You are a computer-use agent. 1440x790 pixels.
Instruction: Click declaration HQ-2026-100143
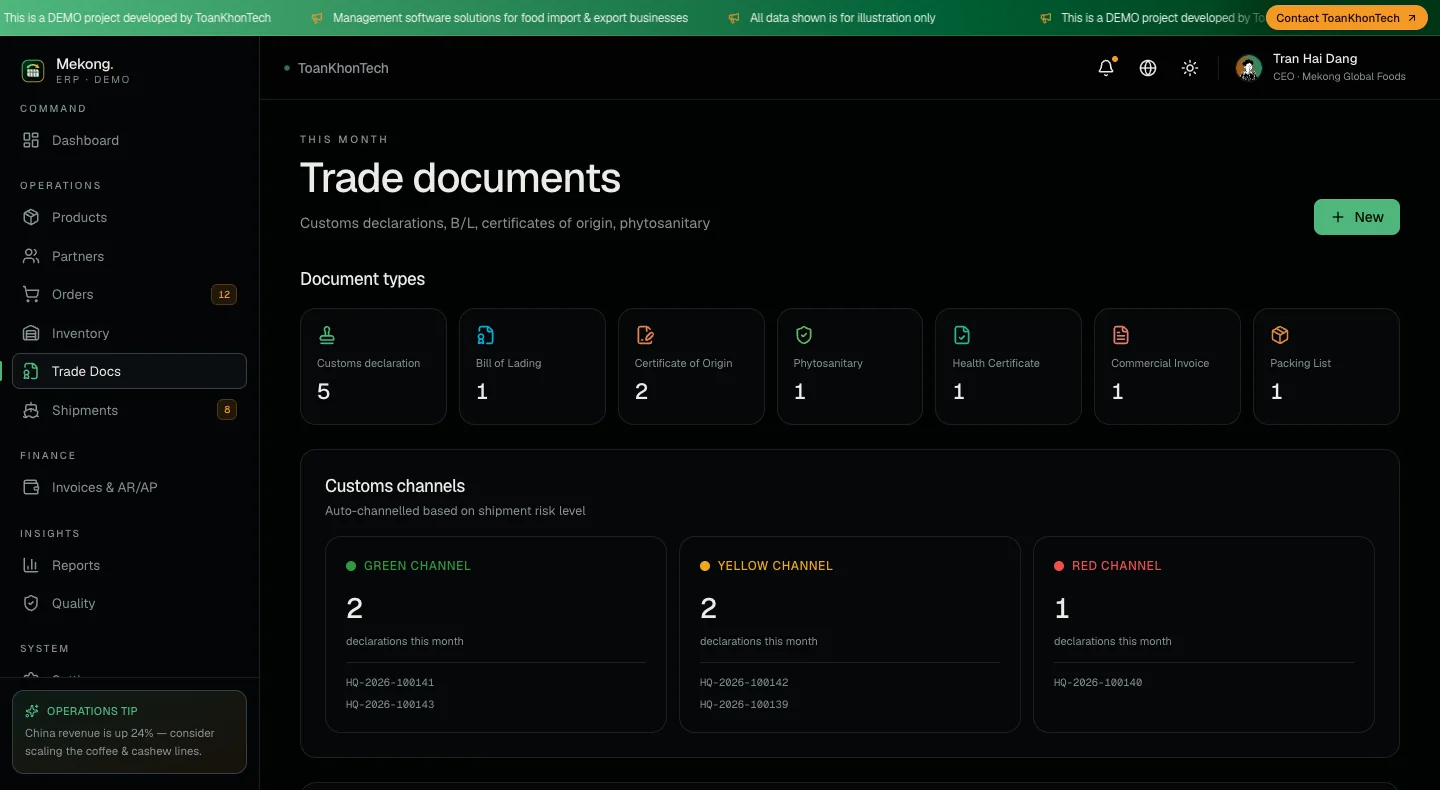click(390, 705)
